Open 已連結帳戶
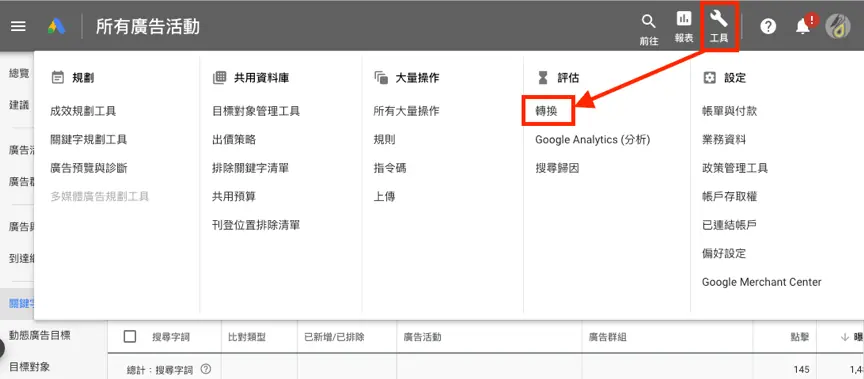The width and height of the screenshot is (864, 379). (x=730, y=225)
